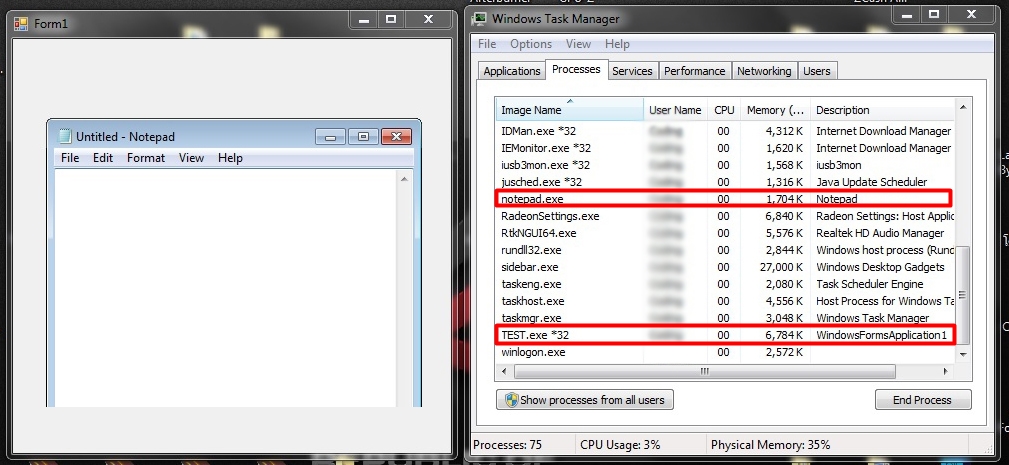Screen dimensions: 1009x465
Task: Switch to the Performance tab
Action: click(694, 71)
